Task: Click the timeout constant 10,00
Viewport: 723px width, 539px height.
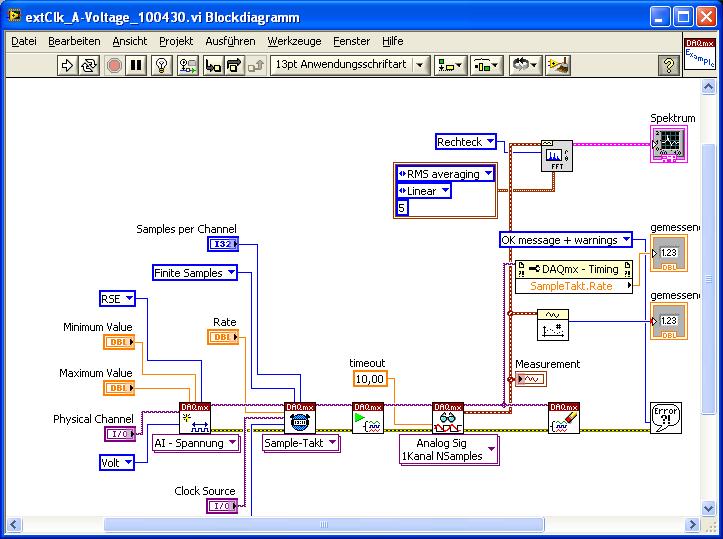Action: point(367,378)
